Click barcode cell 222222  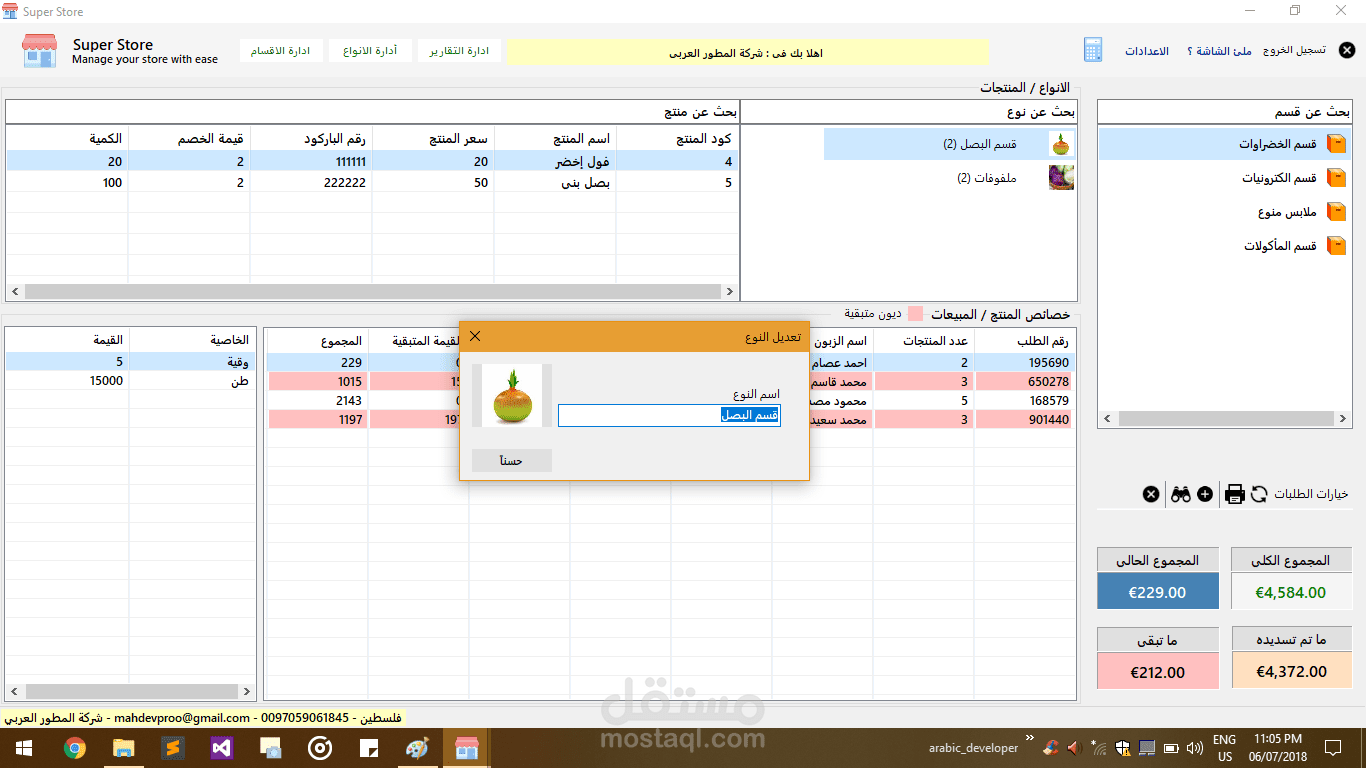(x=311, y=182)
